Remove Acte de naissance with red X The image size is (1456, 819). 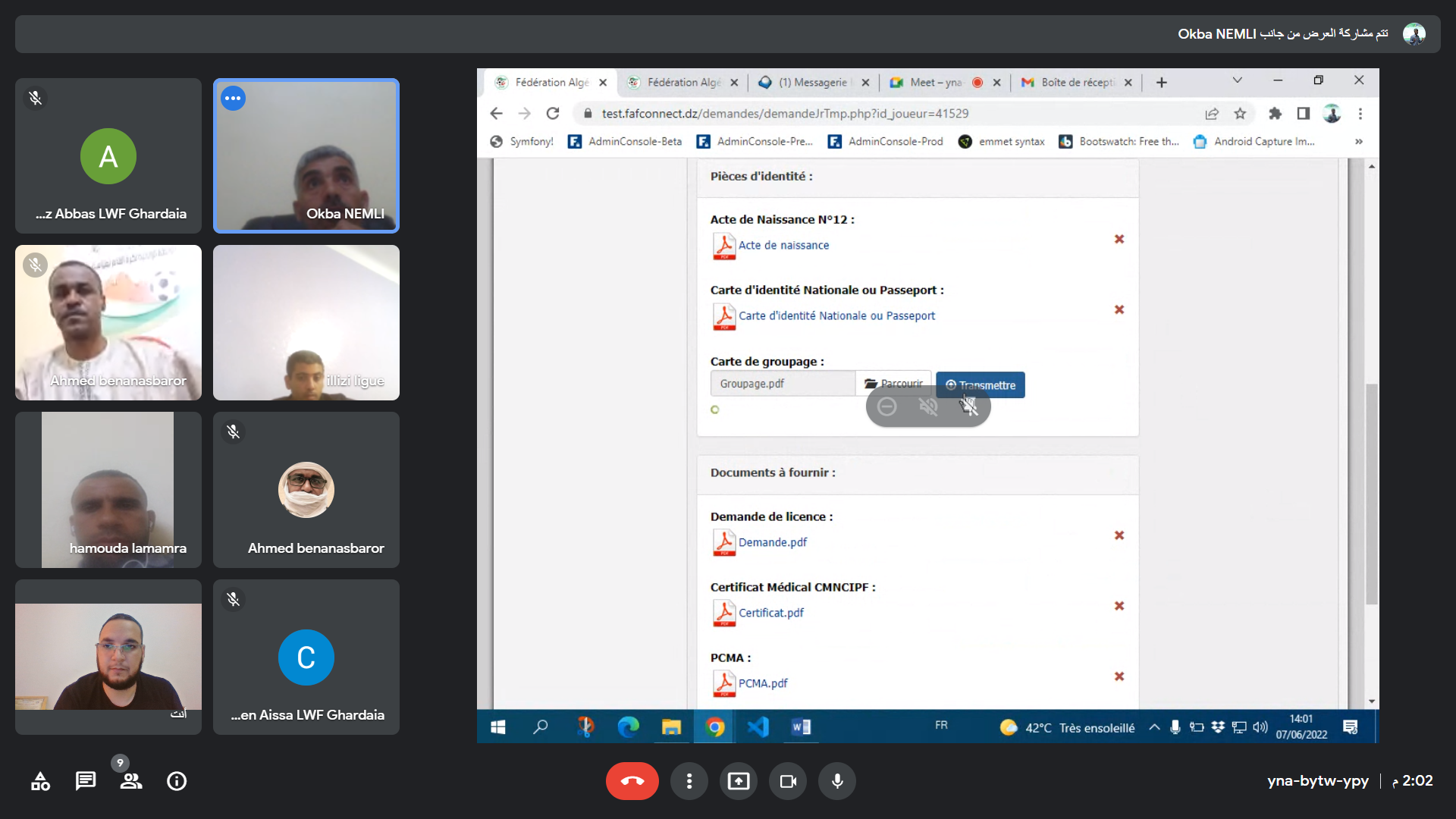(1119, 240)
